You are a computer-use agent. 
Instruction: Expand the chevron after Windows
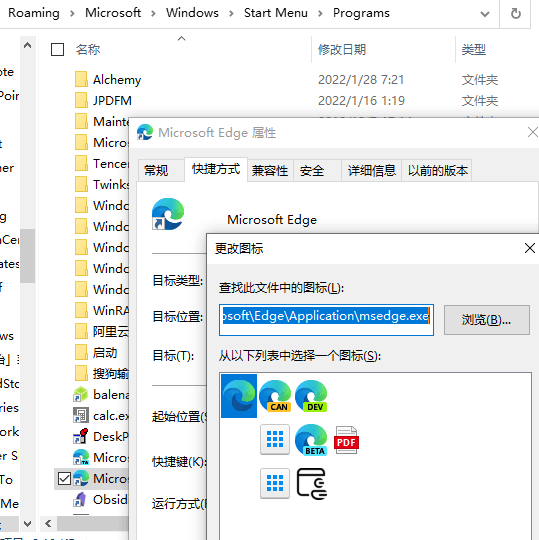[x=231, y=13]
